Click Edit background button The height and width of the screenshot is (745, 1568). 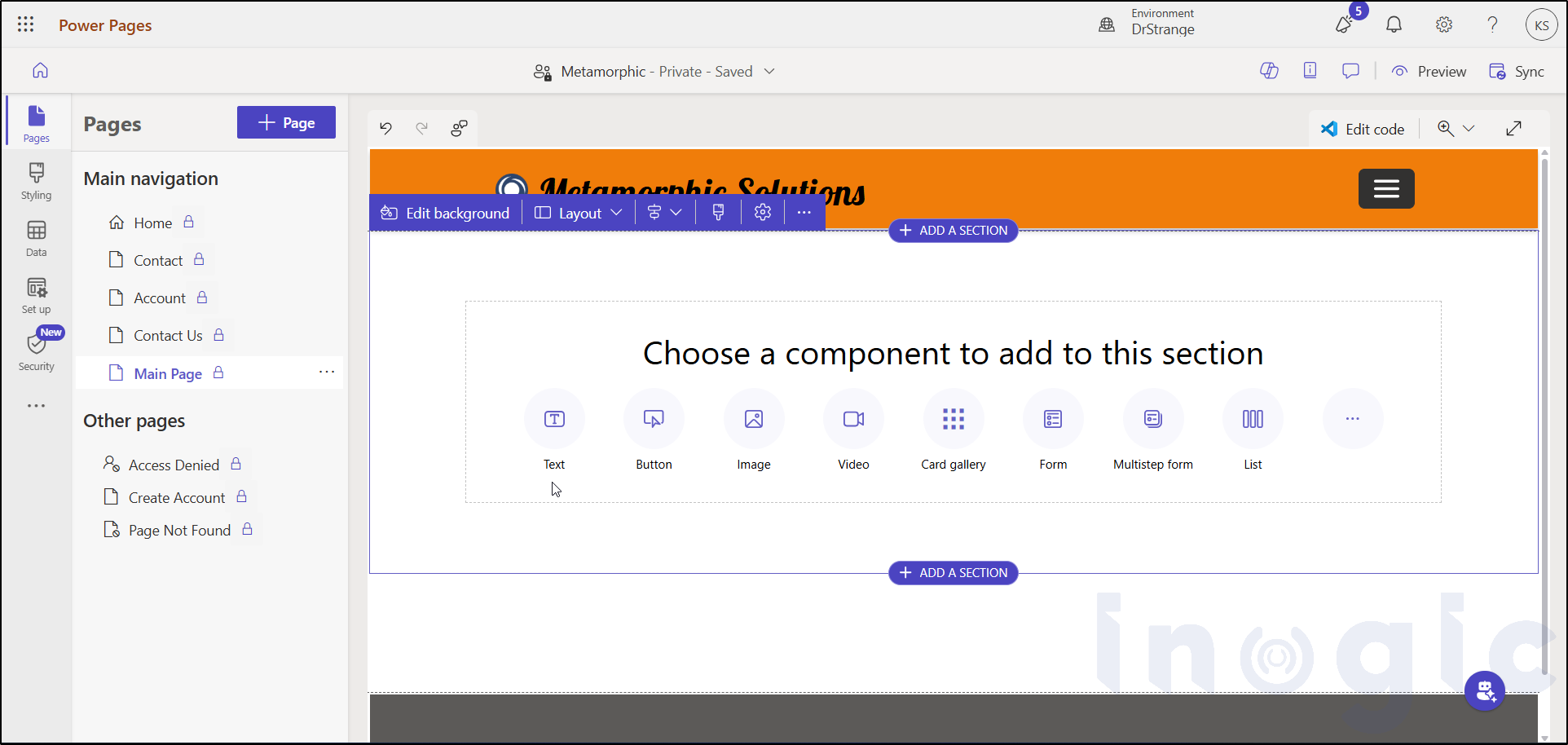click(445, 213)
